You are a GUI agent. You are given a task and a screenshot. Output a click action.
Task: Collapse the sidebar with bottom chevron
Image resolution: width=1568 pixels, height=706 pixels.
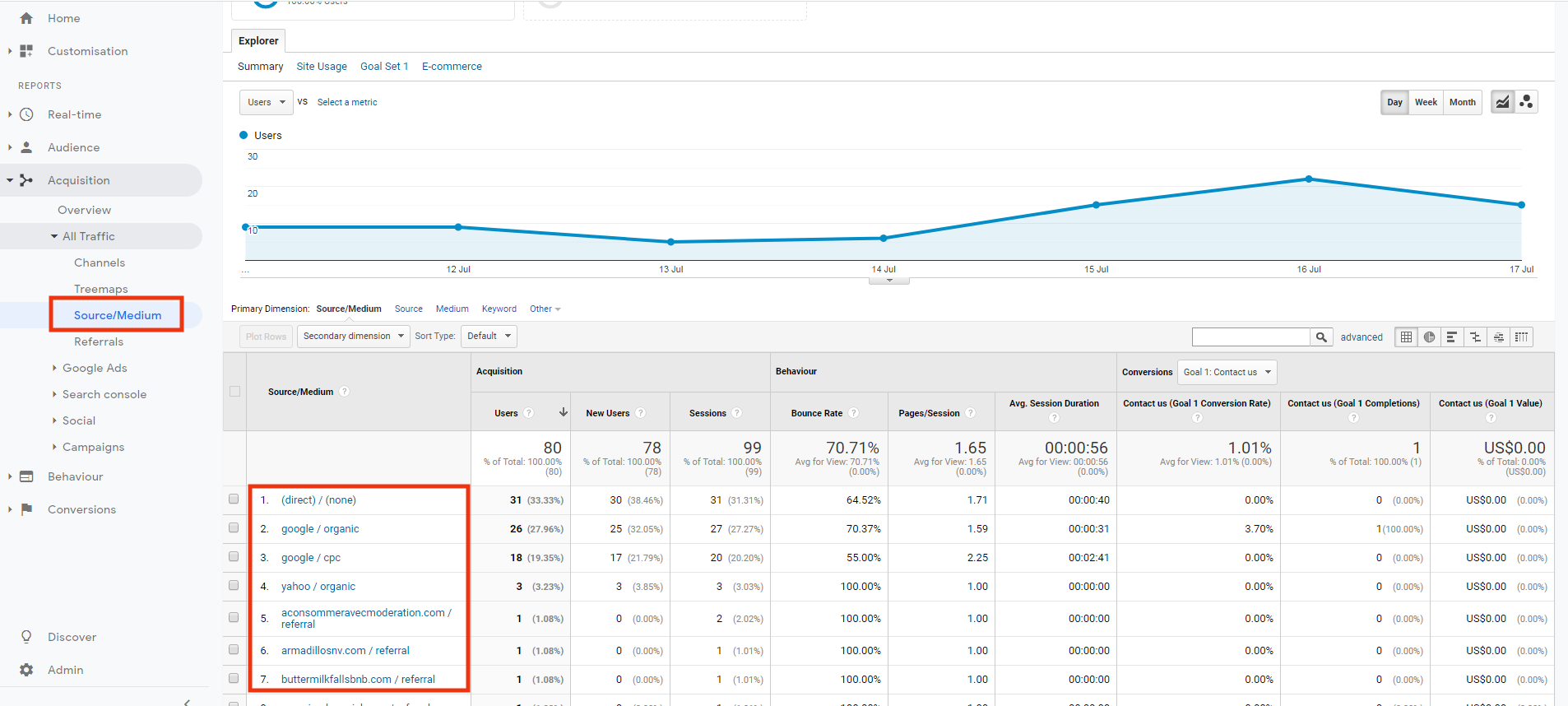coord(188,702)
